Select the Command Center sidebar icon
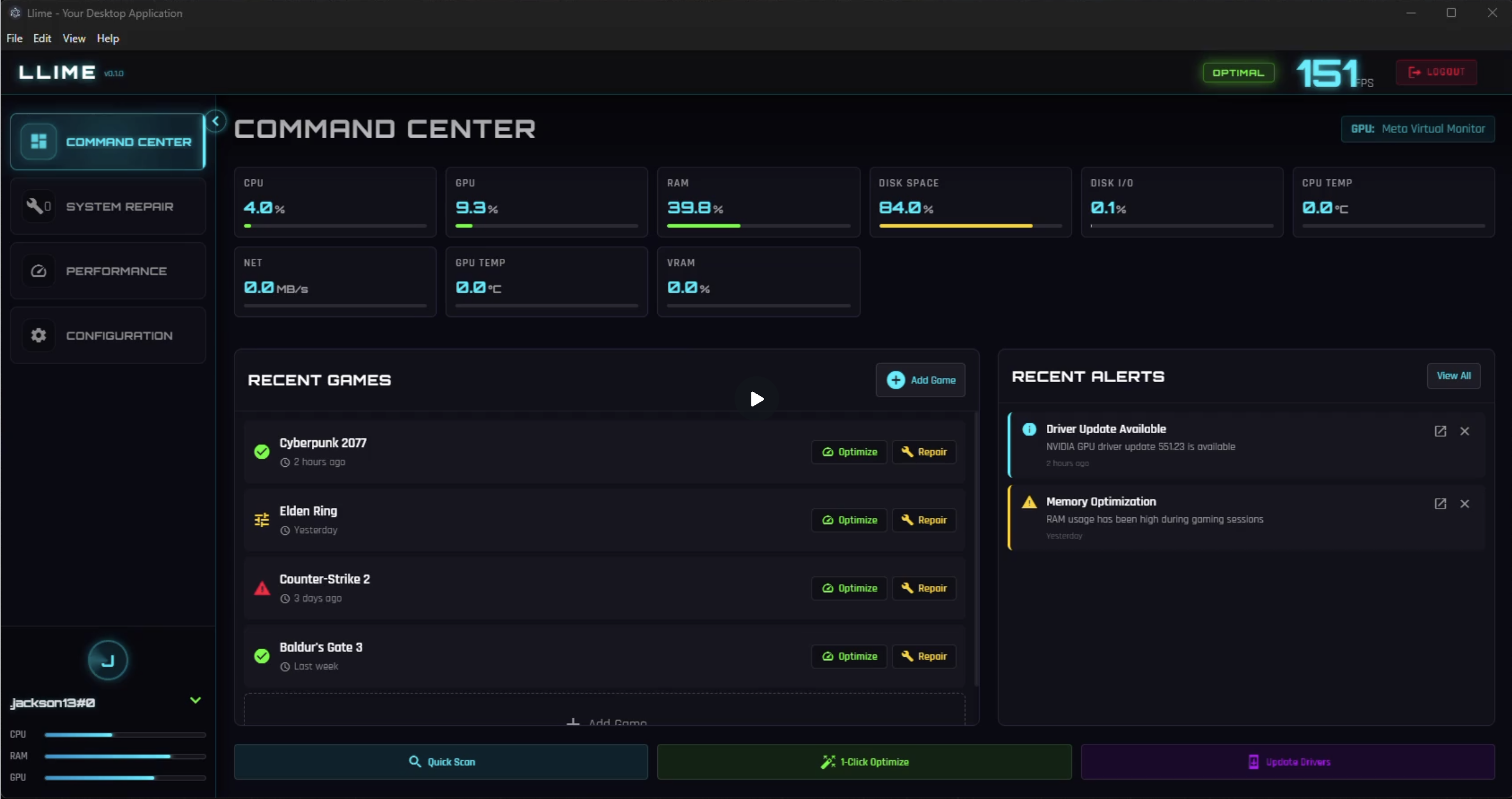Viewport: 1512px width, 799px height. tap(38, 142)
